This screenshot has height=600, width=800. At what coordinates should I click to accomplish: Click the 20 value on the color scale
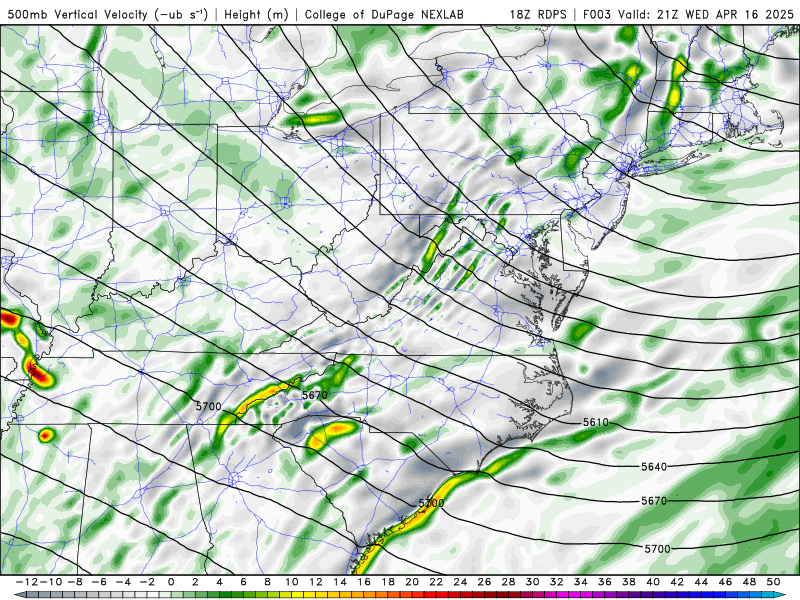(x=412, y=582)
